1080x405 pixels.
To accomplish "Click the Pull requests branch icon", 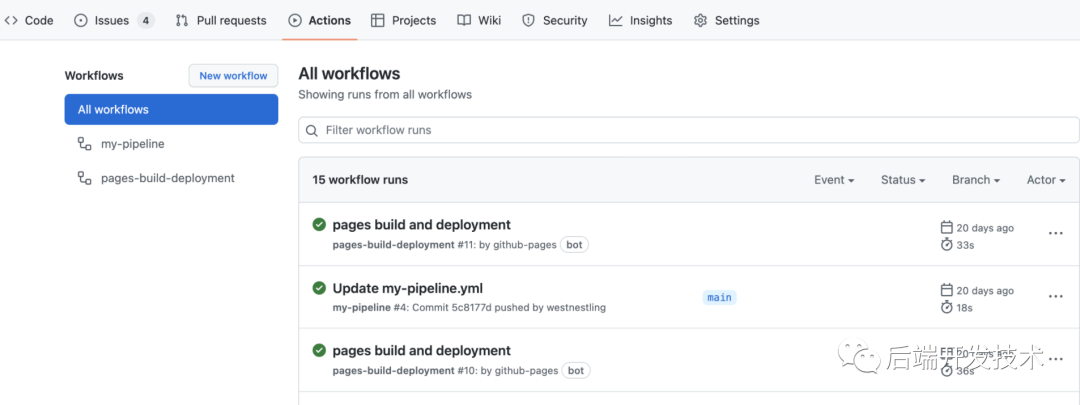I will click(x=182, y=21).
